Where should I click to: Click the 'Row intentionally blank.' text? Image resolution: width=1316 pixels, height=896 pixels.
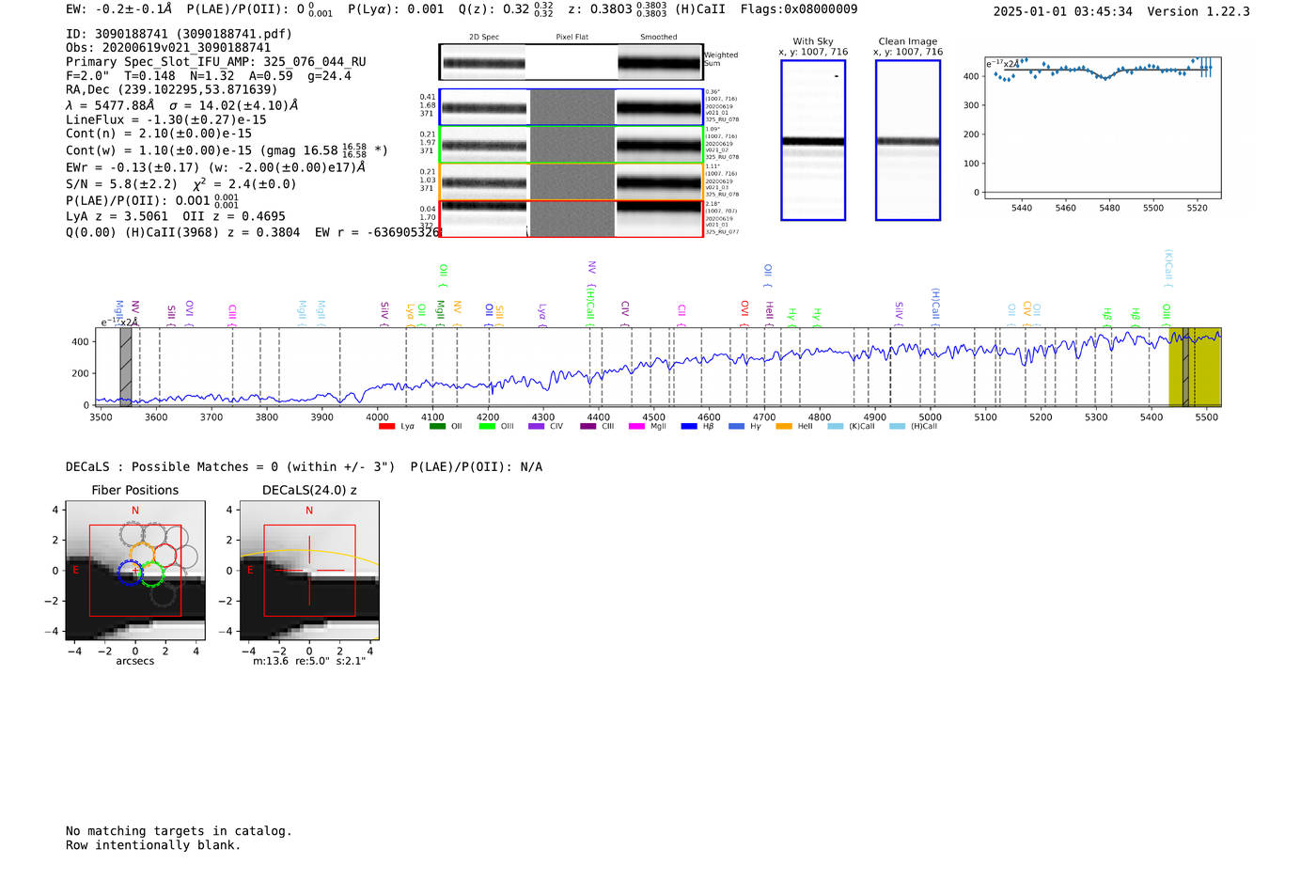(153, 845)
